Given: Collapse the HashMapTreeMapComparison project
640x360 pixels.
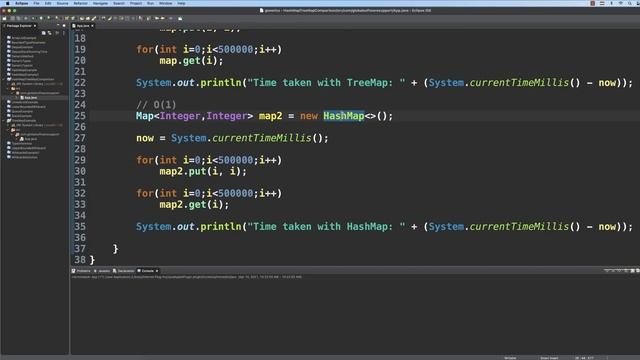Looking at the screenshot, I should [x=4, y=79].
